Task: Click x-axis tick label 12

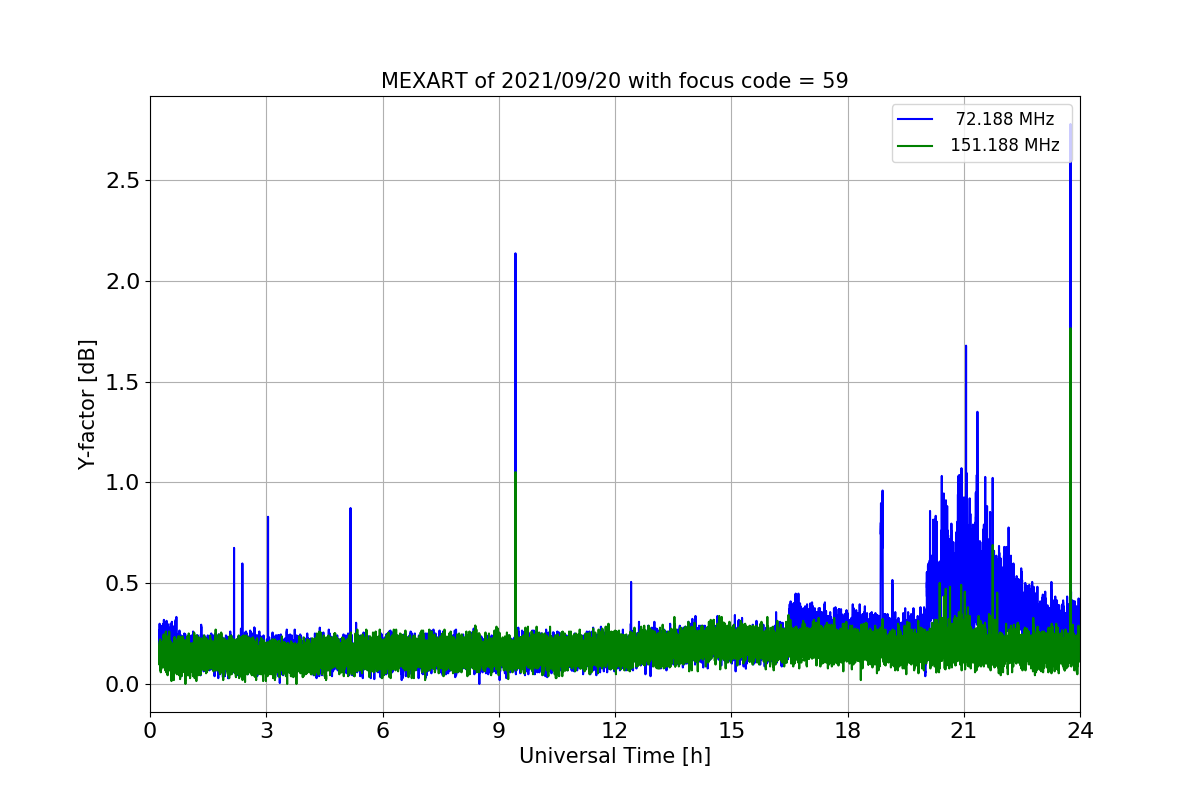Action: click(615, 731)
